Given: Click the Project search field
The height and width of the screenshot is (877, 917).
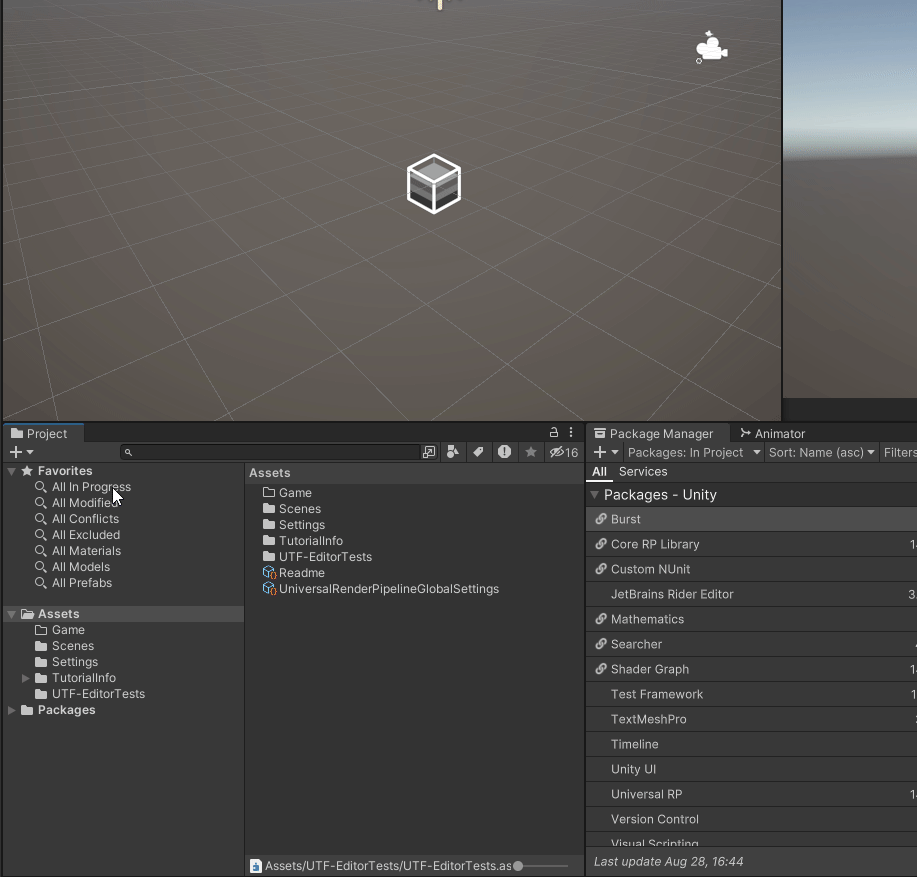Looking at the screenshot, I should pyautogui.click(x=270, y=452).
